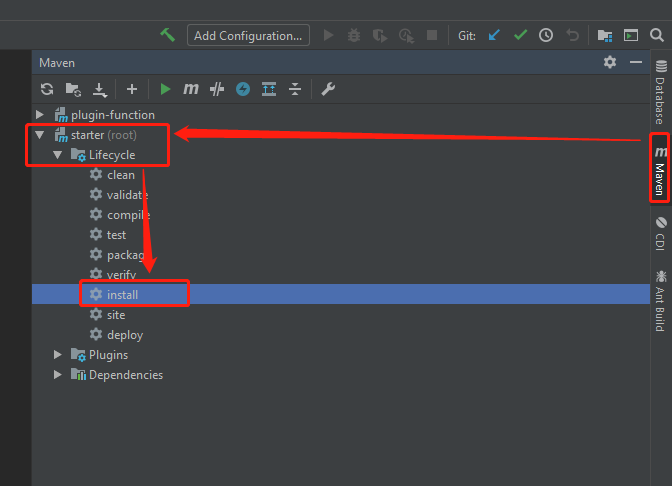Image resolution: width=672 pixels, height=486 pixels.
Task: Click Git Commit green checkmark
Action: coord(520,35)
